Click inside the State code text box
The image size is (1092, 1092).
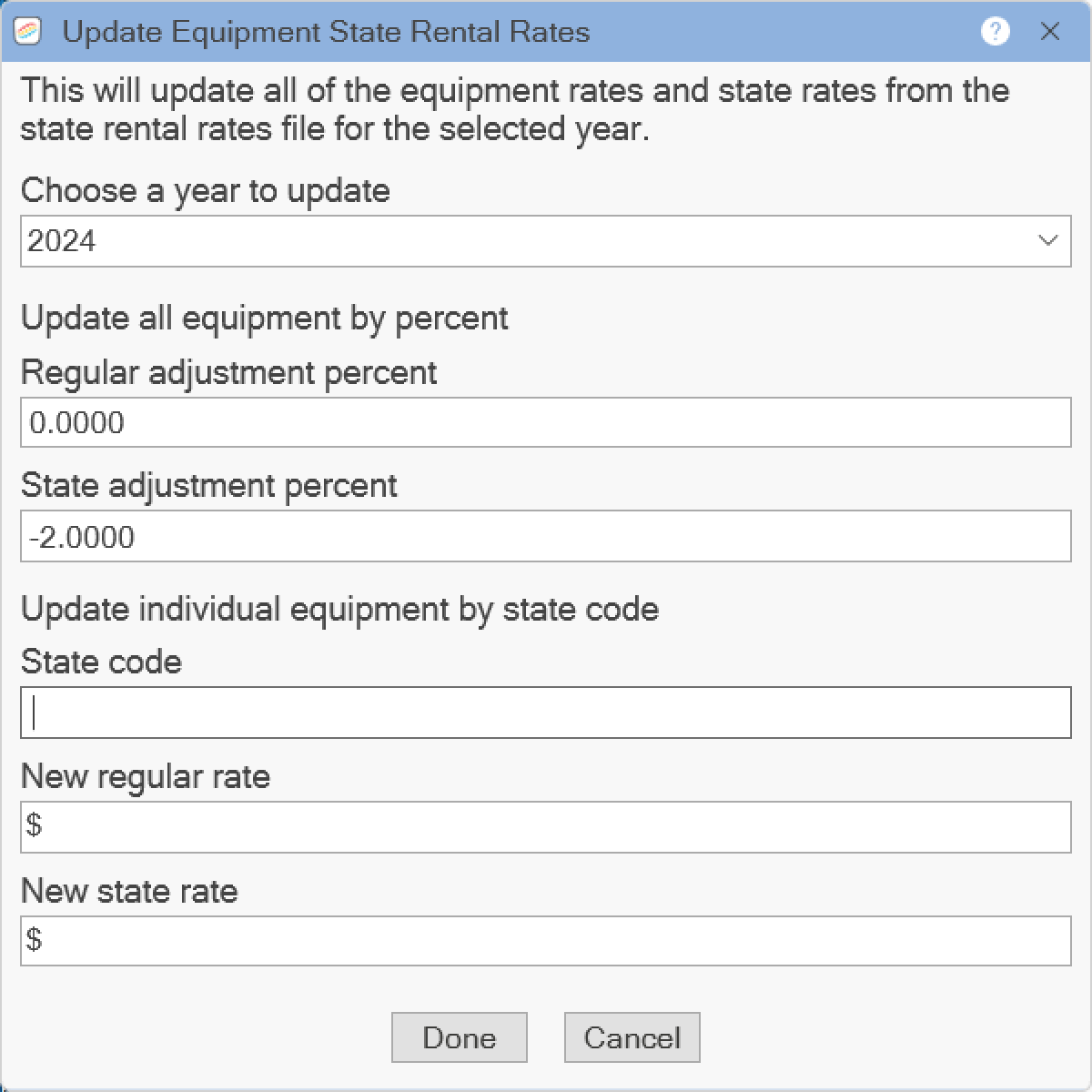point(546,713)
